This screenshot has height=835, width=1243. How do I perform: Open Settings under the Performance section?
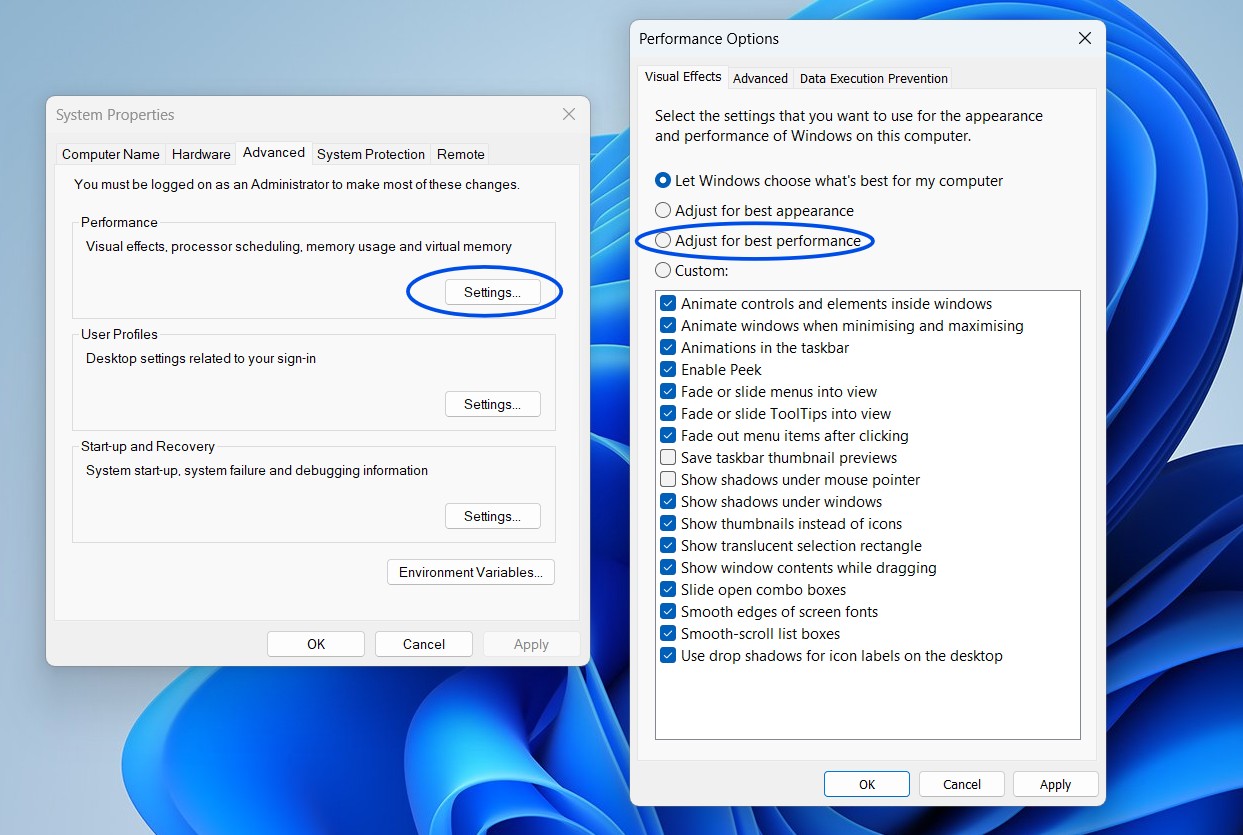[x=492, y=292]
